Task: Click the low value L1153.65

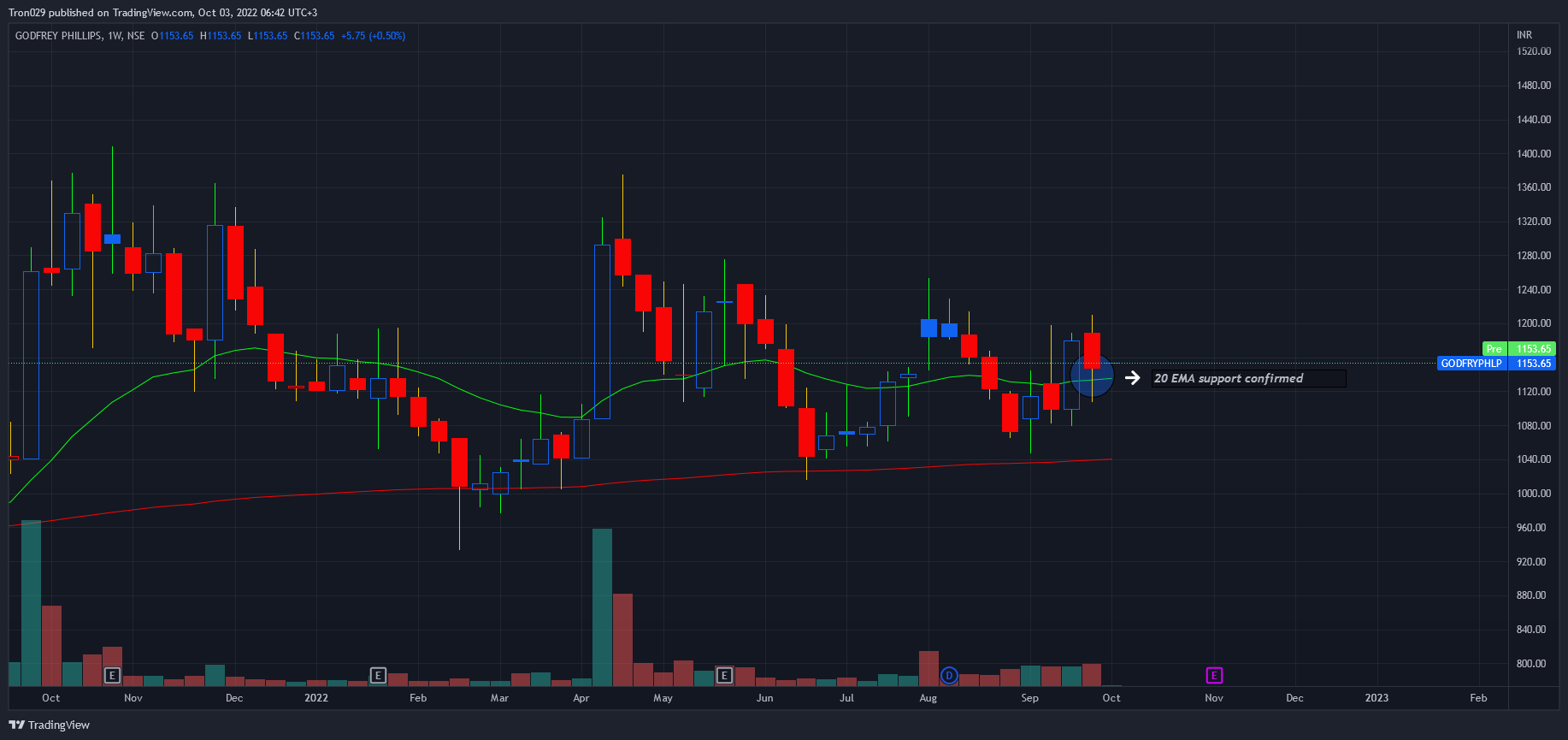Action: click(x=268, y=36)
